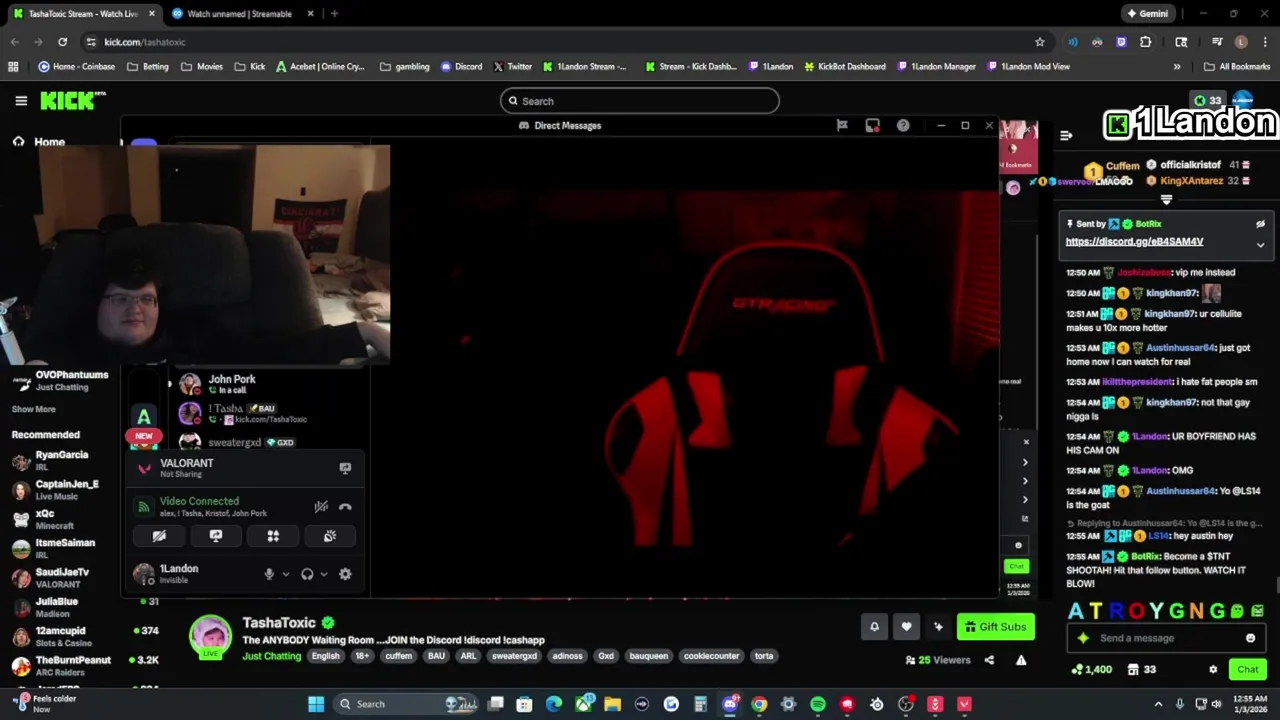
Task: Expand pinned message chevron
Action: [1260, 244]
